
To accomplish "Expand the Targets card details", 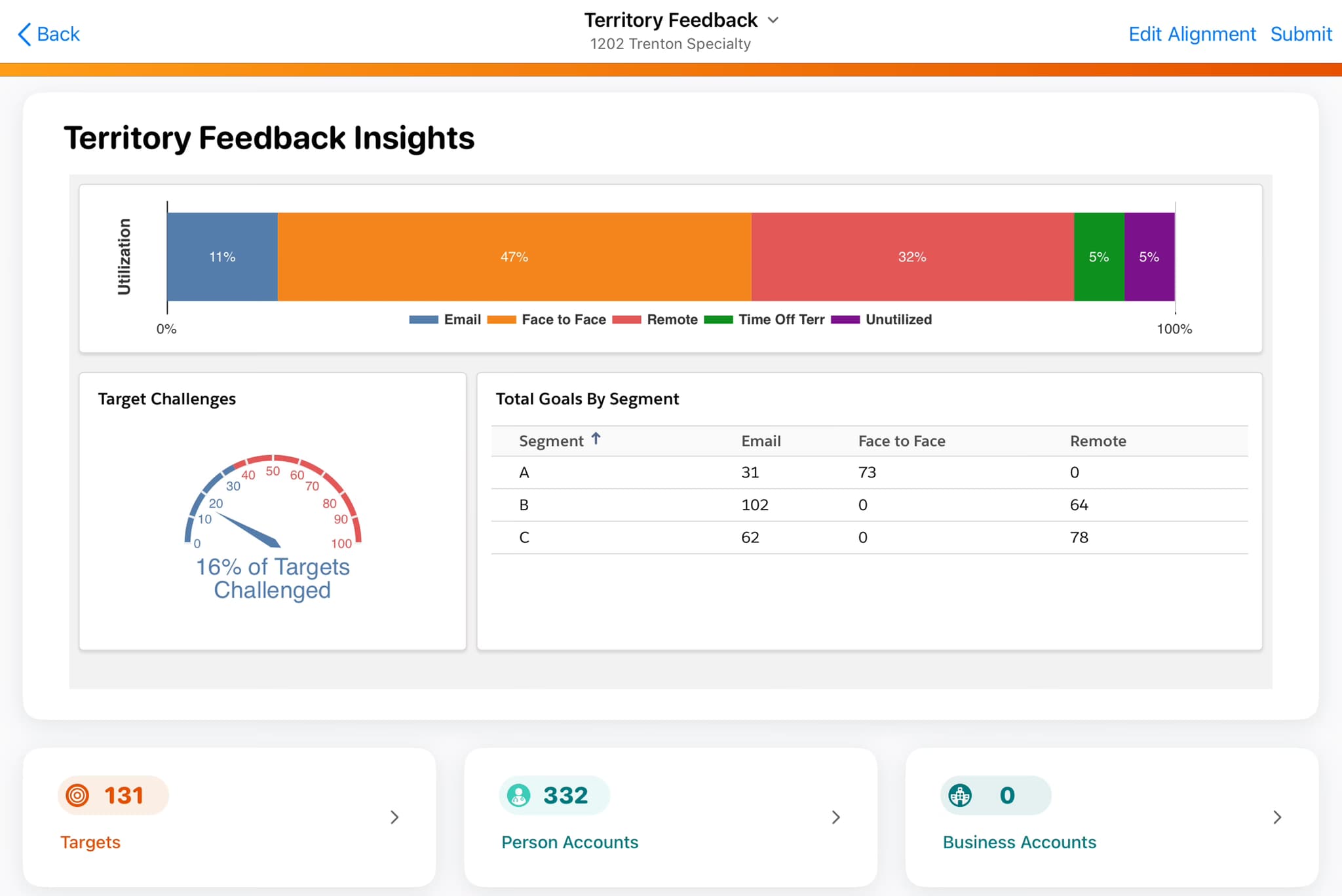I will pos(394,817).
